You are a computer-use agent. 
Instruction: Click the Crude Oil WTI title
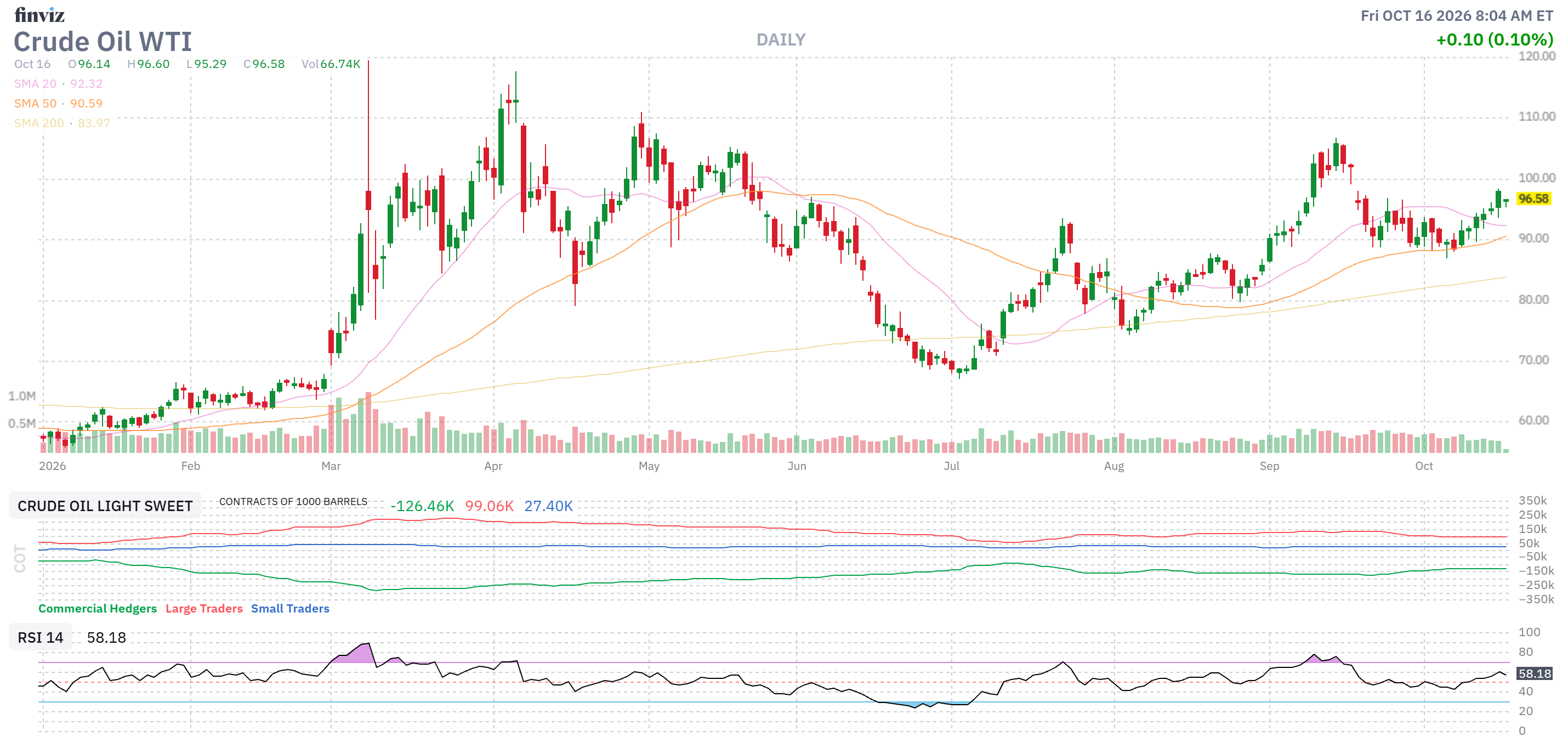[103, 42]
